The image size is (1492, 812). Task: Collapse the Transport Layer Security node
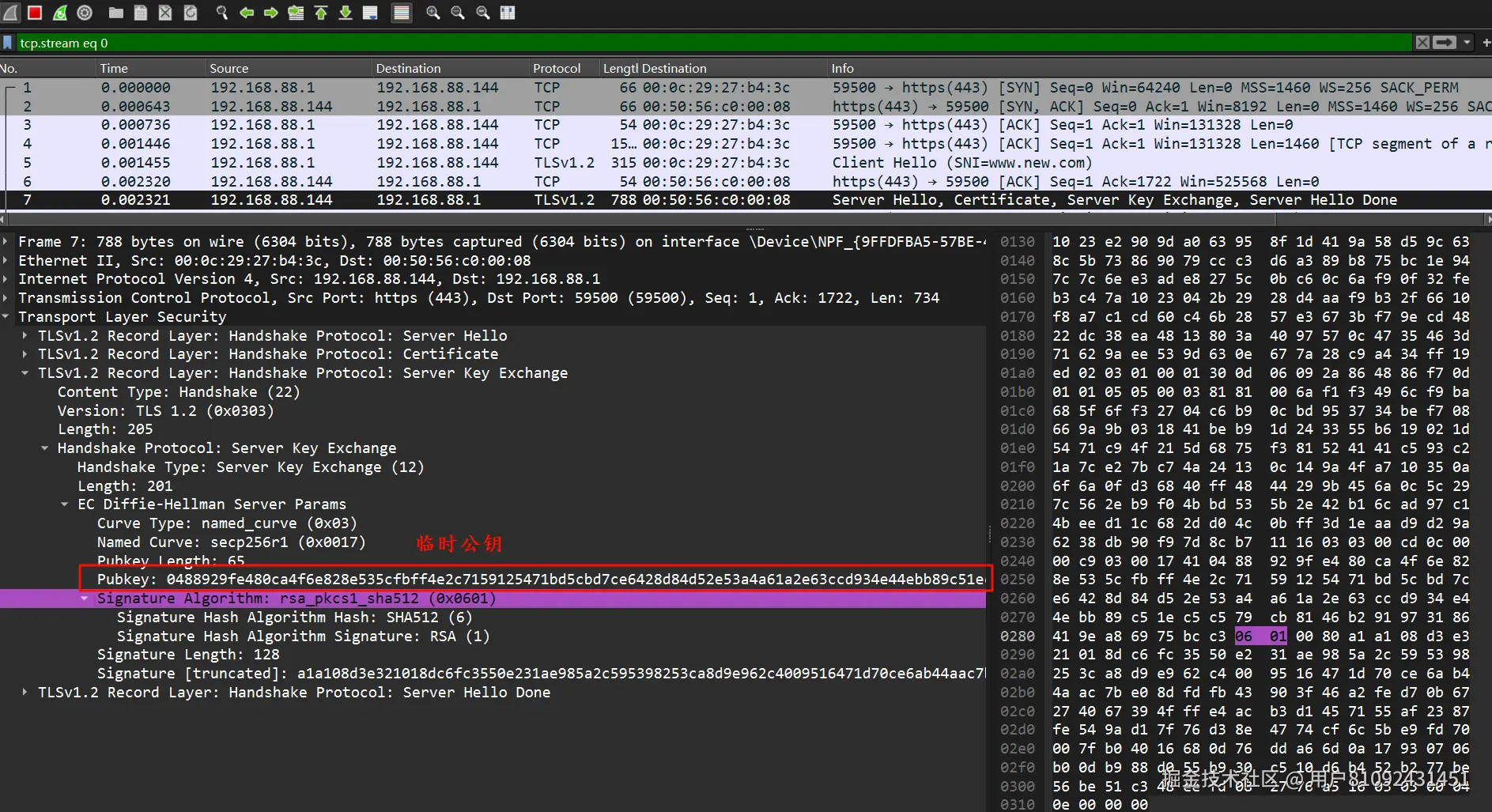pos(6,317)
